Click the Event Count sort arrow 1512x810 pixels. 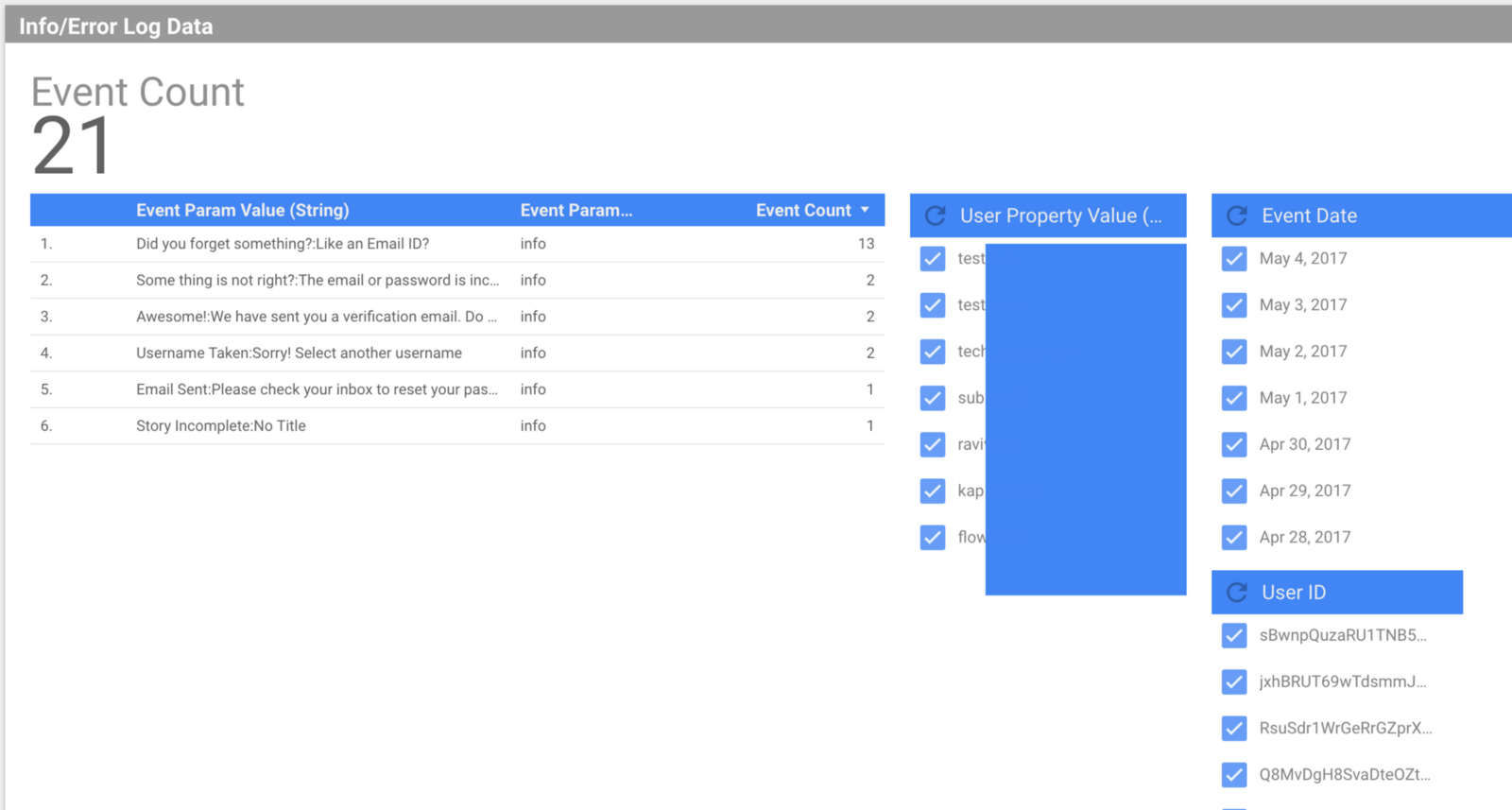point(865,210)
